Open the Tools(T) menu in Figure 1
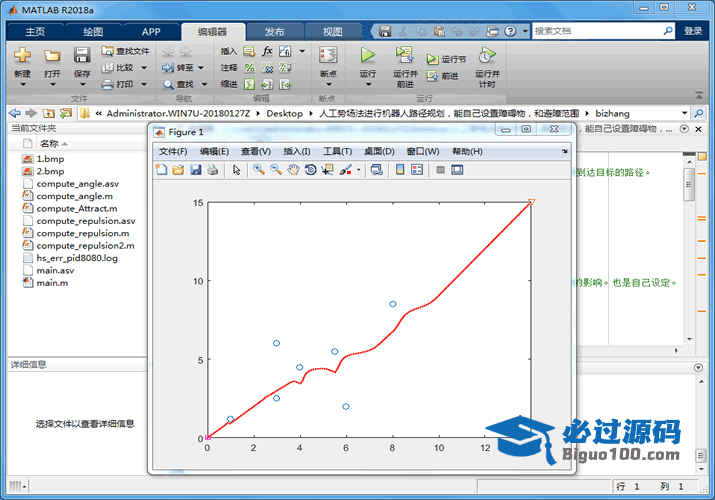 coord(337,151)
